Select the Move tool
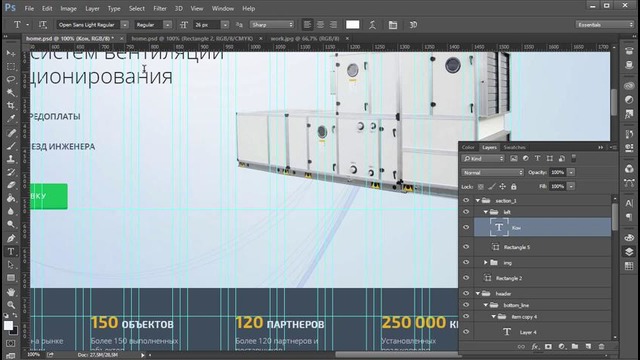Image resolution: width=640 pixels, height=360 pixels. click(11, 53)
